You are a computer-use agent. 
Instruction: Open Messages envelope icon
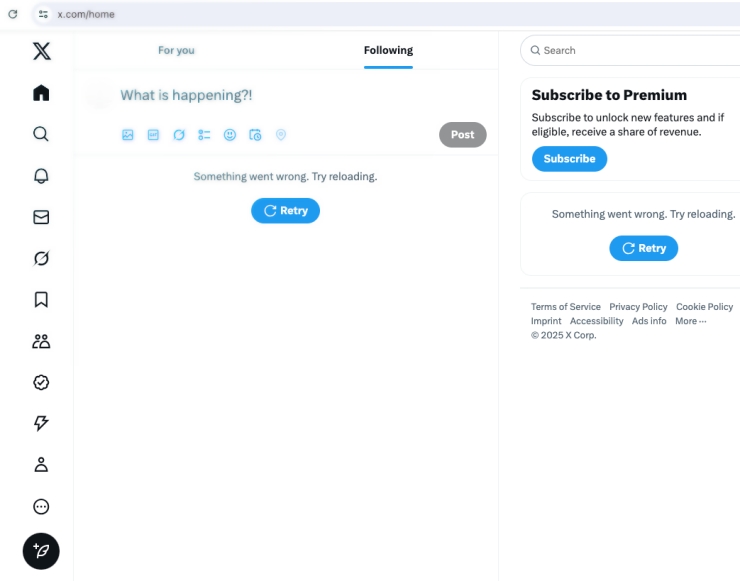[x=41, y=217]
